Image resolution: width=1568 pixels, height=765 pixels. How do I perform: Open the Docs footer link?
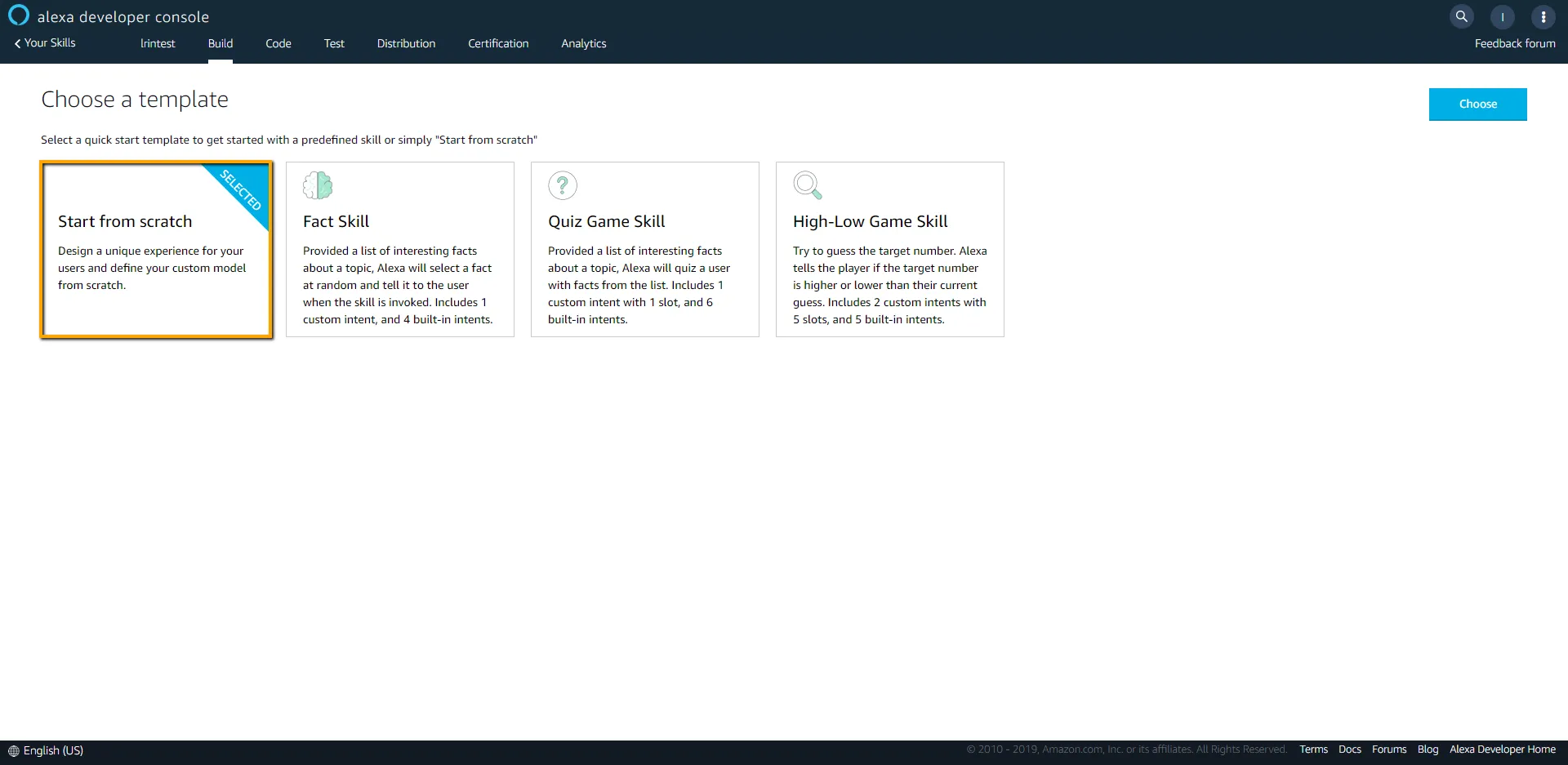pyautogui.click(x=1349, y=749)
